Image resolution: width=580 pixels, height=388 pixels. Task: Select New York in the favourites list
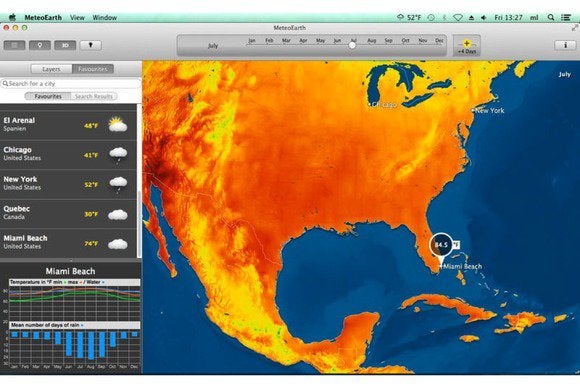click(68, 184)
